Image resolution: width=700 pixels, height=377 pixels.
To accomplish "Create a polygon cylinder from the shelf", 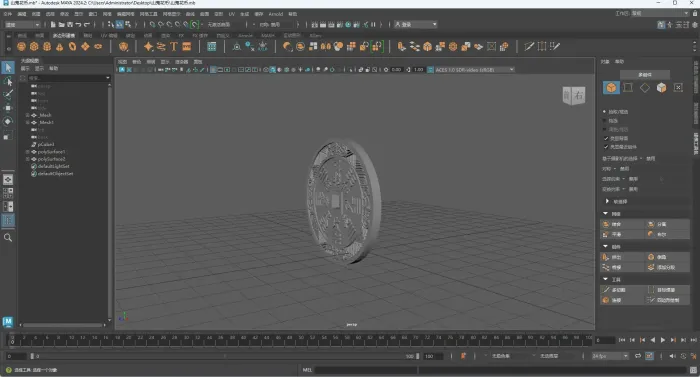I will click(47, 46).
